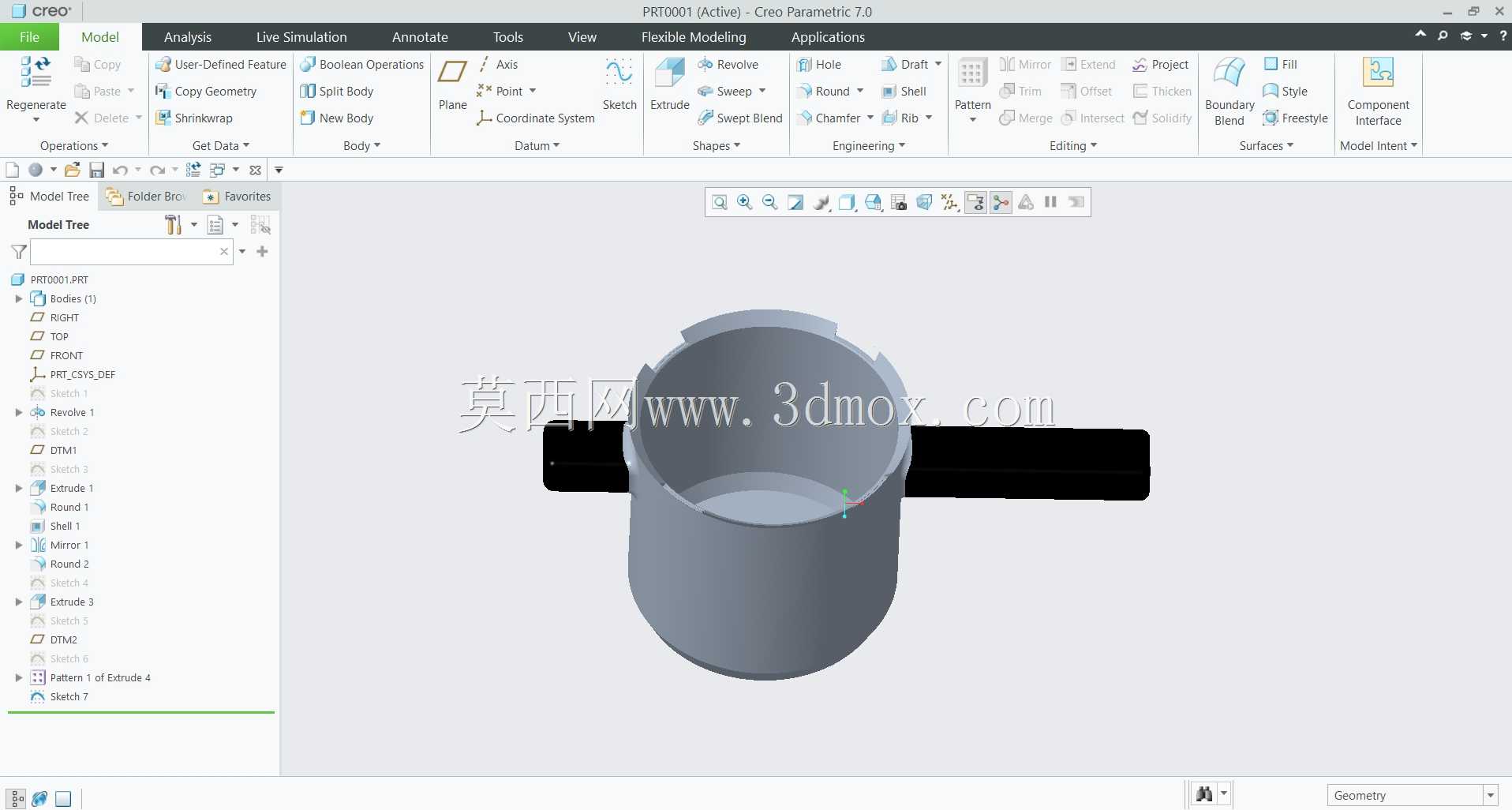Image resolution: width=1512 pixels, height=810 pixels.
Task: Click the Boundary Blend surface tool
Action: [x=1229, y=92]
